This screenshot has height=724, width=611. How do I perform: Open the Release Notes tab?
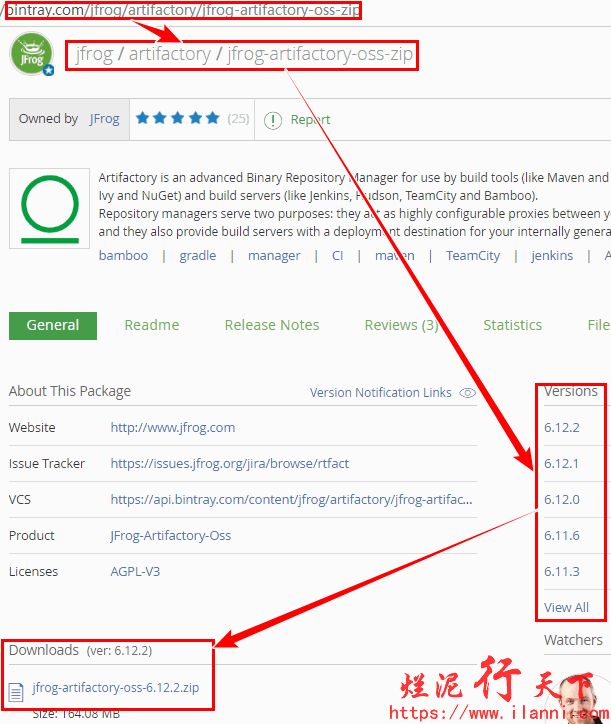pyautogui.click(x=272, y=325)
